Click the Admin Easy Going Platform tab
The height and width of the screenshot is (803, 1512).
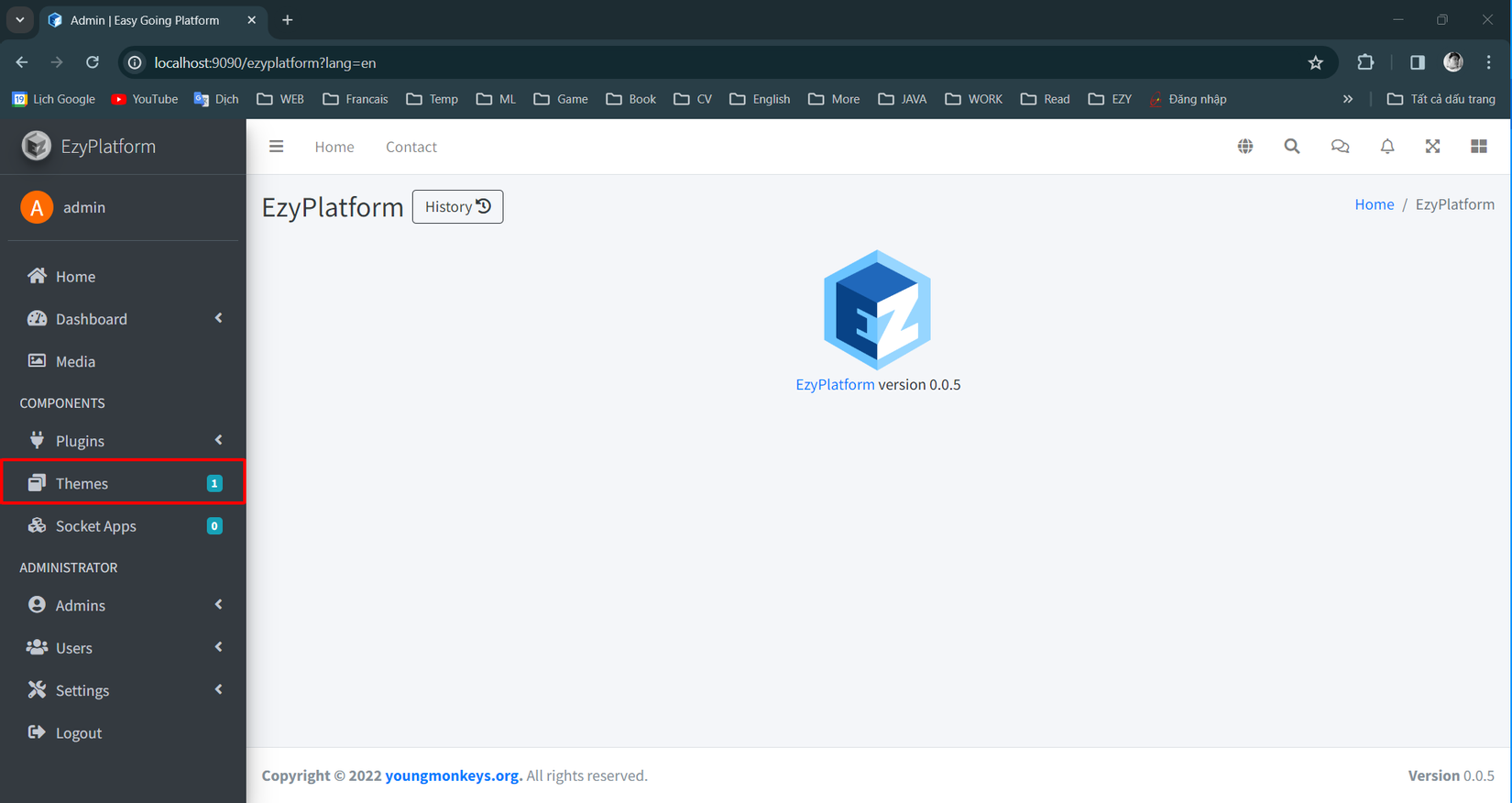click(152, 20)
